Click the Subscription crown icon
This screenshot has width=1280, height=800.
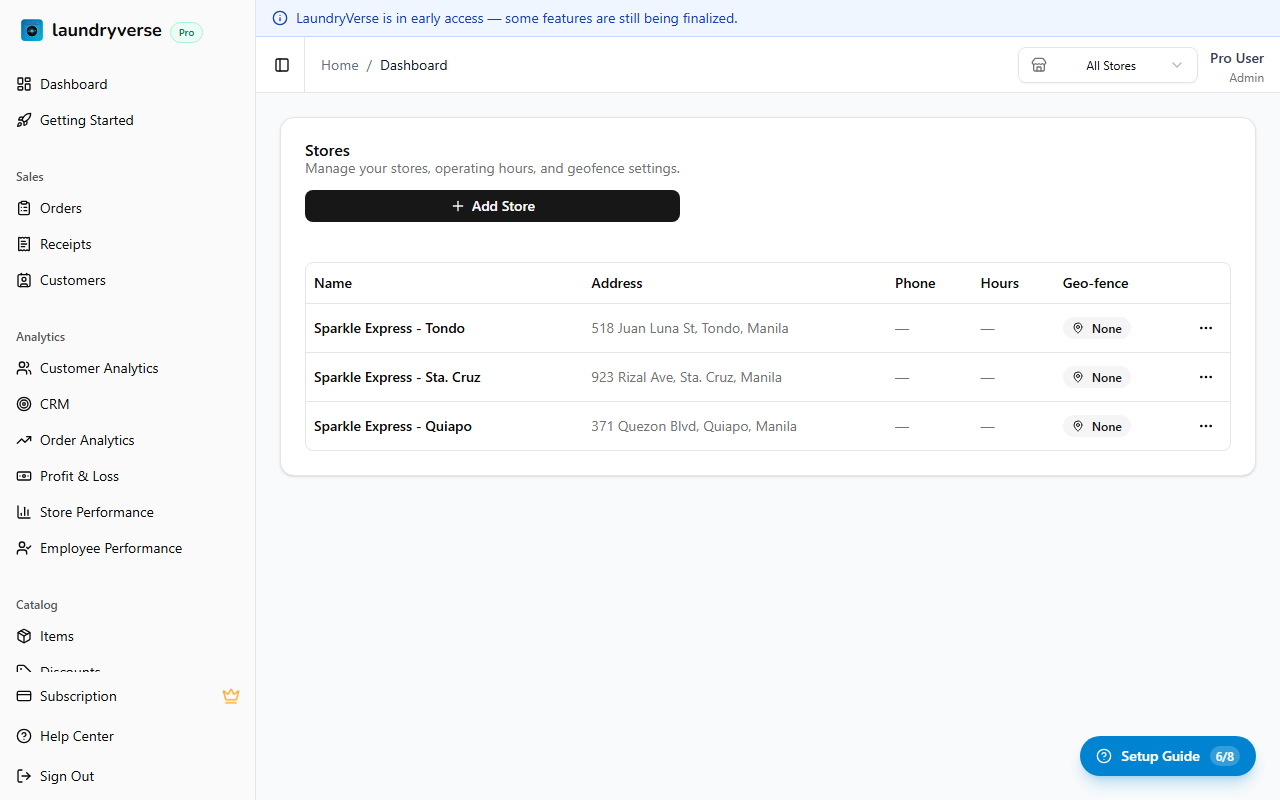point(231,696)
